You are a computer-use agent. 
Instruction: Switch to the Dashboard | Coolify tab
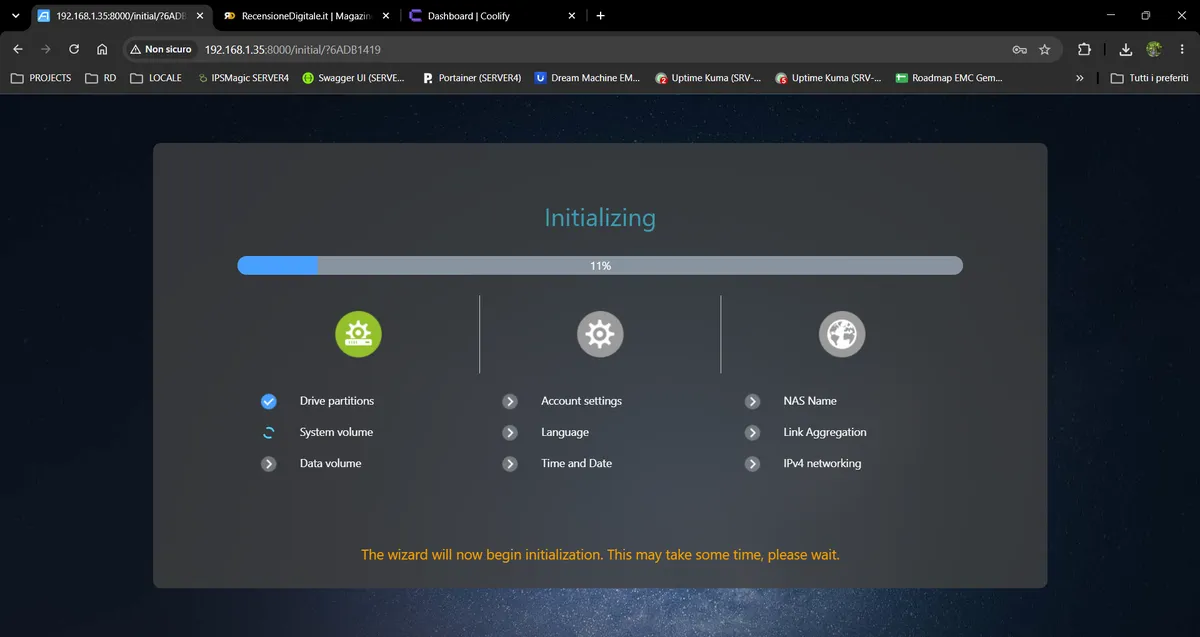point(493,16)
